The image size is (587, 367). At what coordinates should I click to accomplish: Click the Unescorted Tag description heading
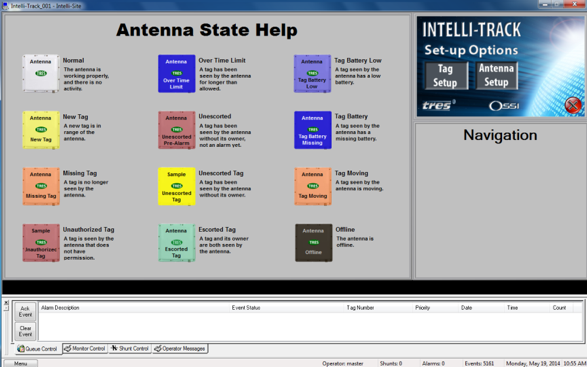tap(221, 173)
